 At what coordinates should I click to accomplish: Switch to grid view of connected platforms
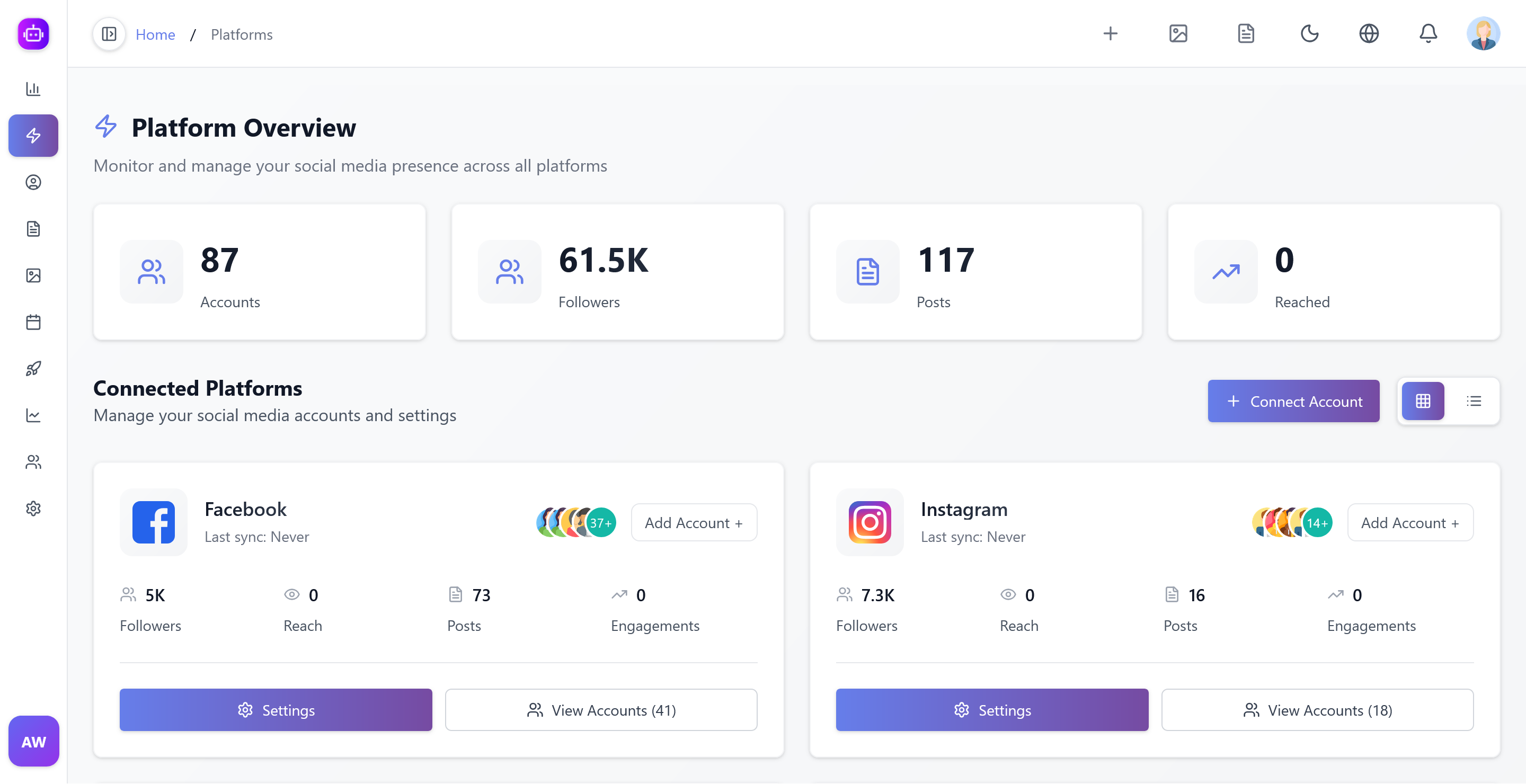click(x=1422, y=401)
